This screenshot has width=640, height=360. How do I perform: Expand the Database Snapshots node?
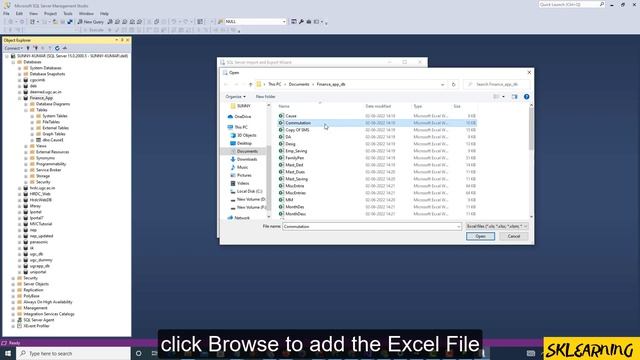(x=20, y=74)
